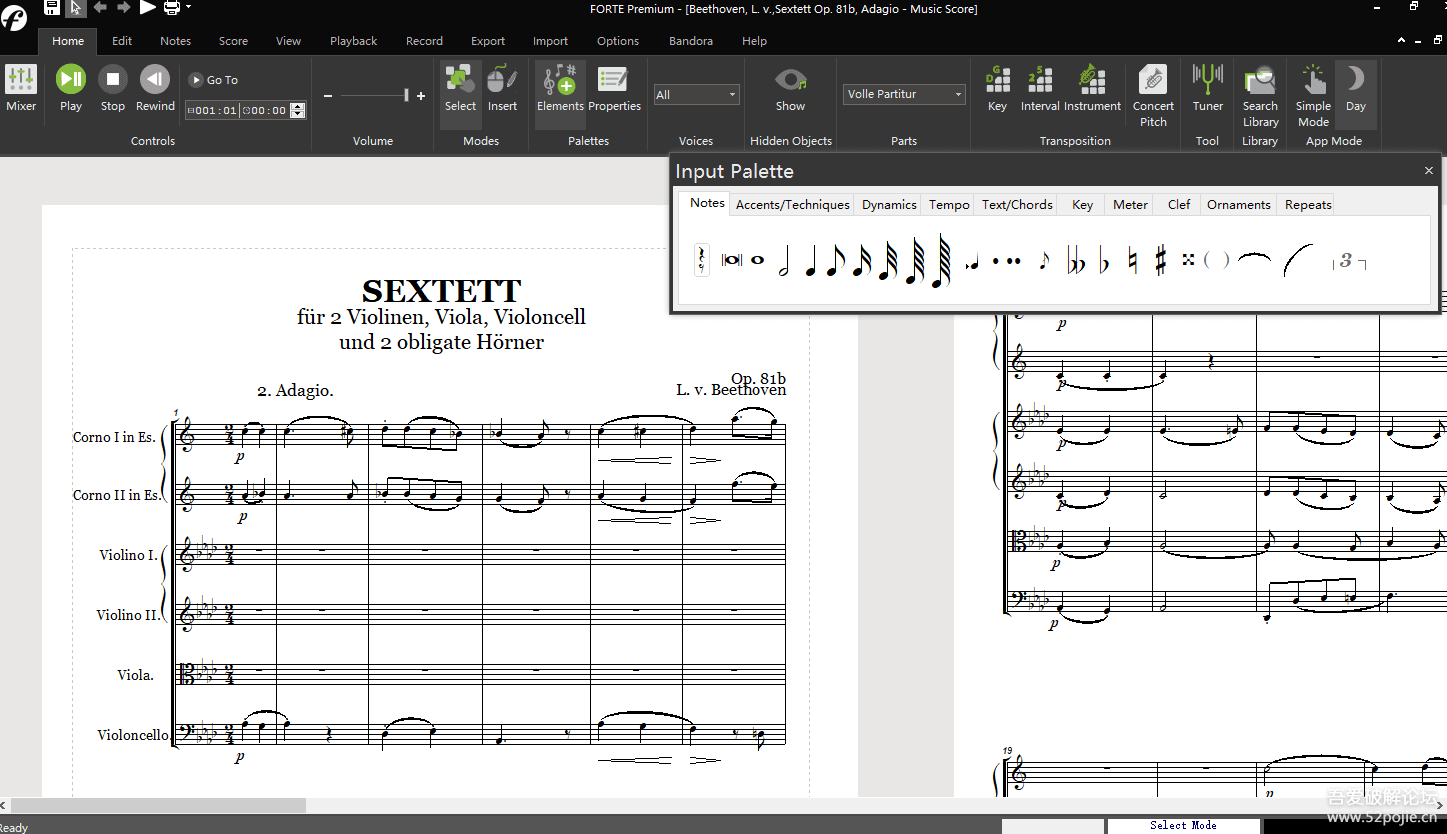
Task: Click the quick access play triangle
Action: pos(147,8)
